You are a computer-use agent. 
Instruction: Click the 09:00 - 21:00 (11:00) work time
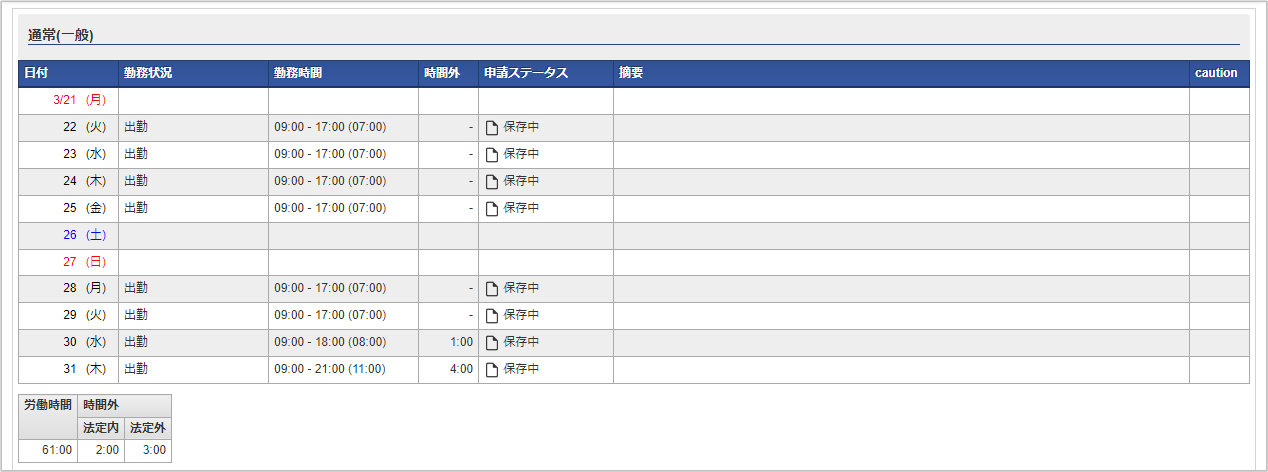(x=330, y=370)
